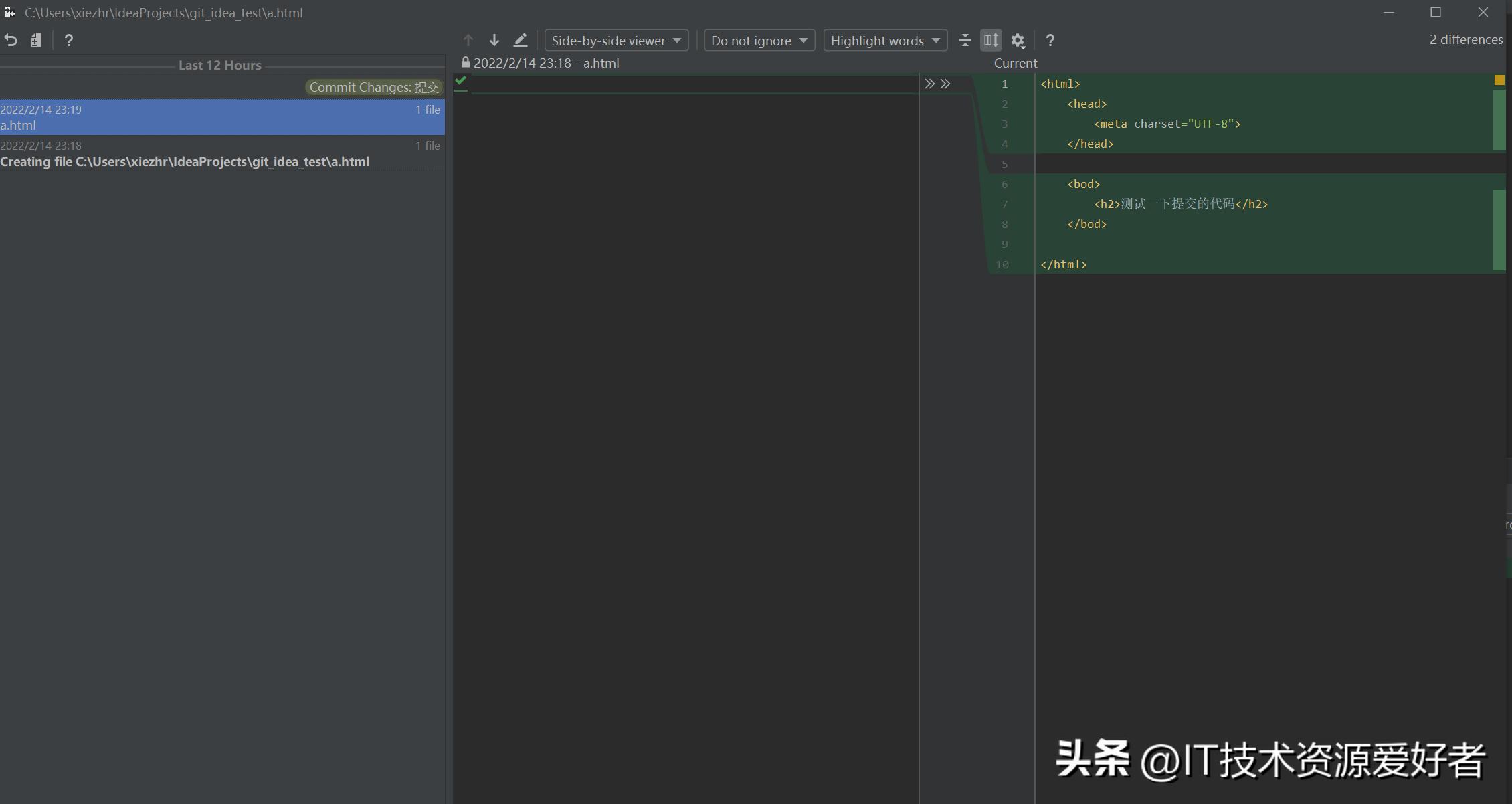Toggle synchronize scrolling button
Screen dimensions: 1512x804
[991, 40]
